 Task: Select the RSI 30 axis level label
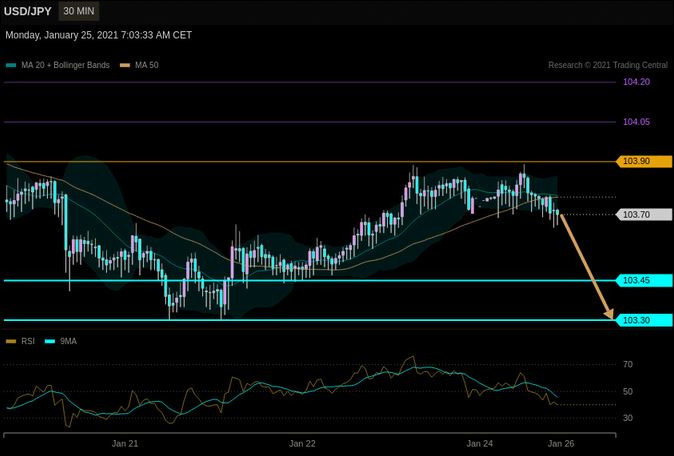click(628, 418)
